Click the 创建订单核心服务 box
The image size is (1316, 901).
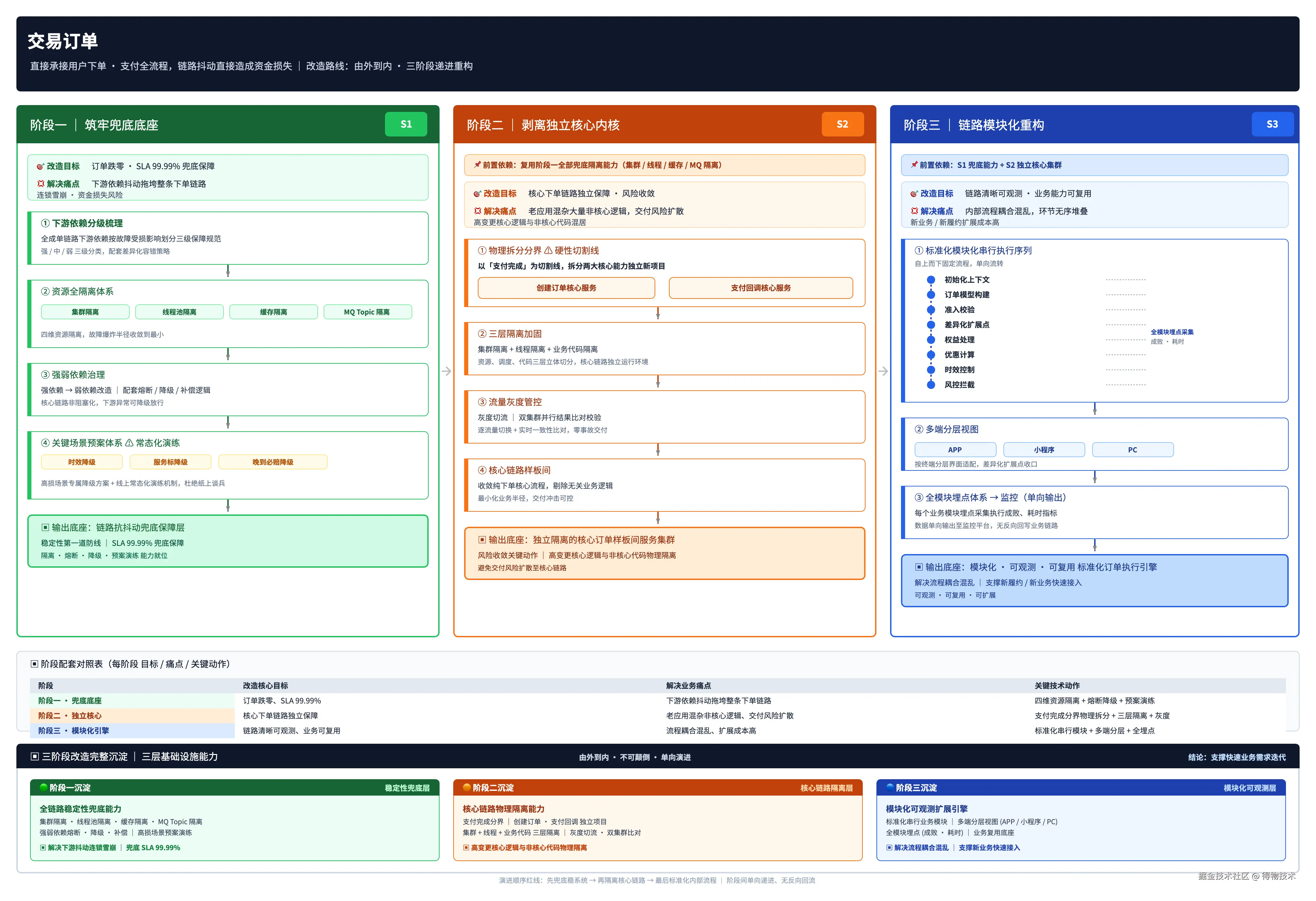(566, 288)
